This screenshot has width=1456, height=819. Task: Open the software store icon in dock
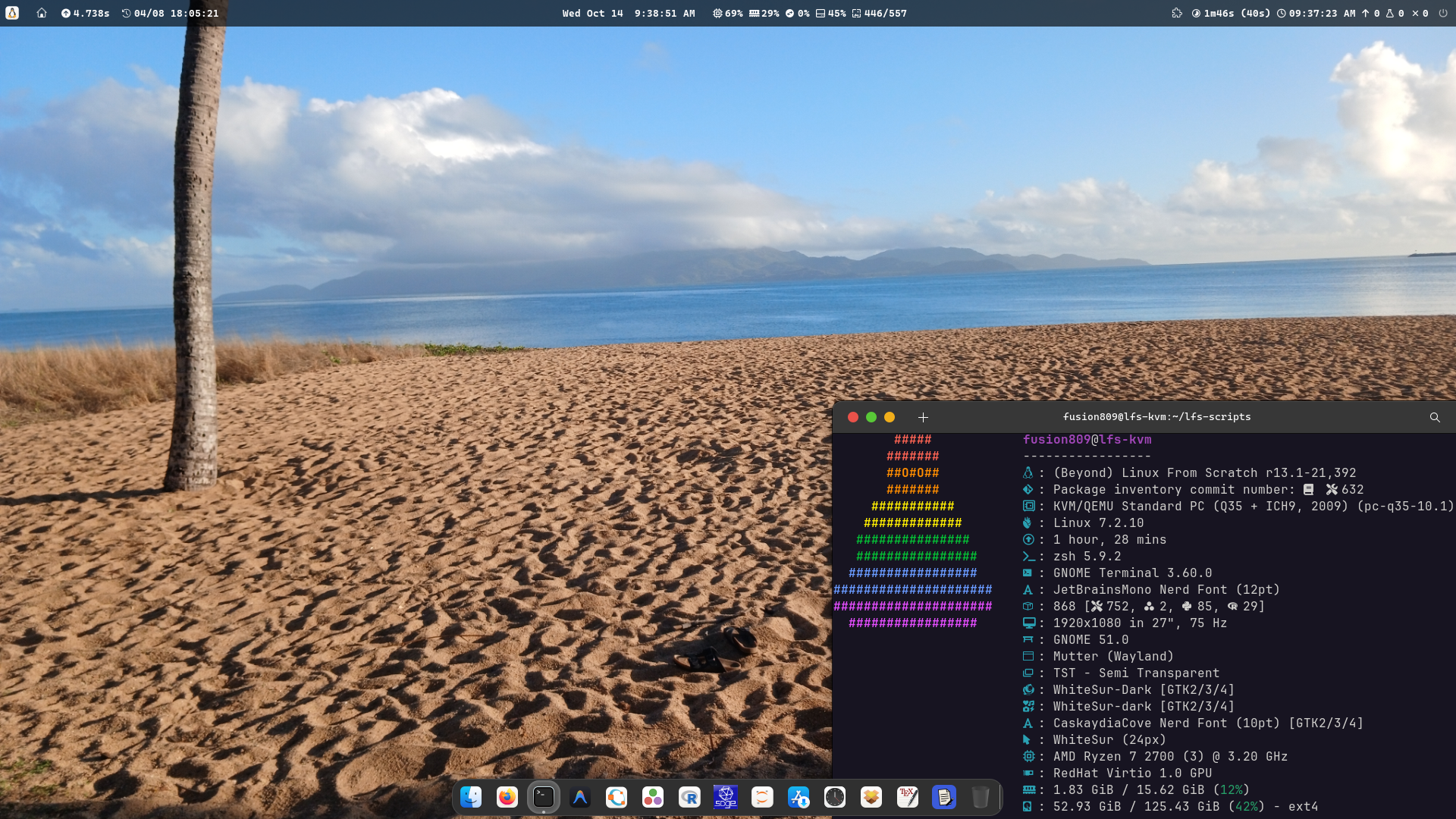click(799, 797)
